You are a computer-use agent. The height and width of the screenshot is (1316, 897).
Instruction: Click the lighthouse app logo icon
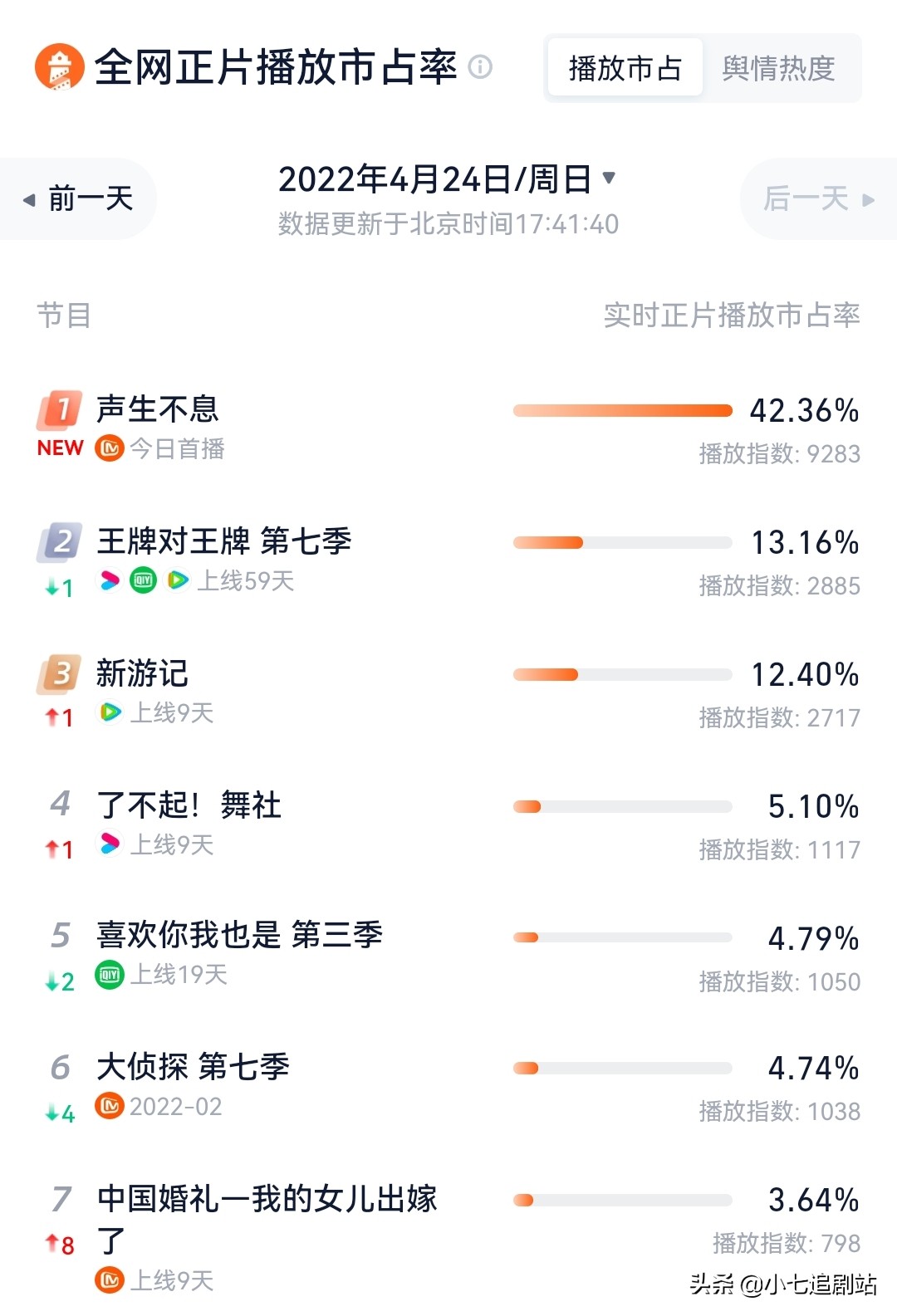point(60,66)
